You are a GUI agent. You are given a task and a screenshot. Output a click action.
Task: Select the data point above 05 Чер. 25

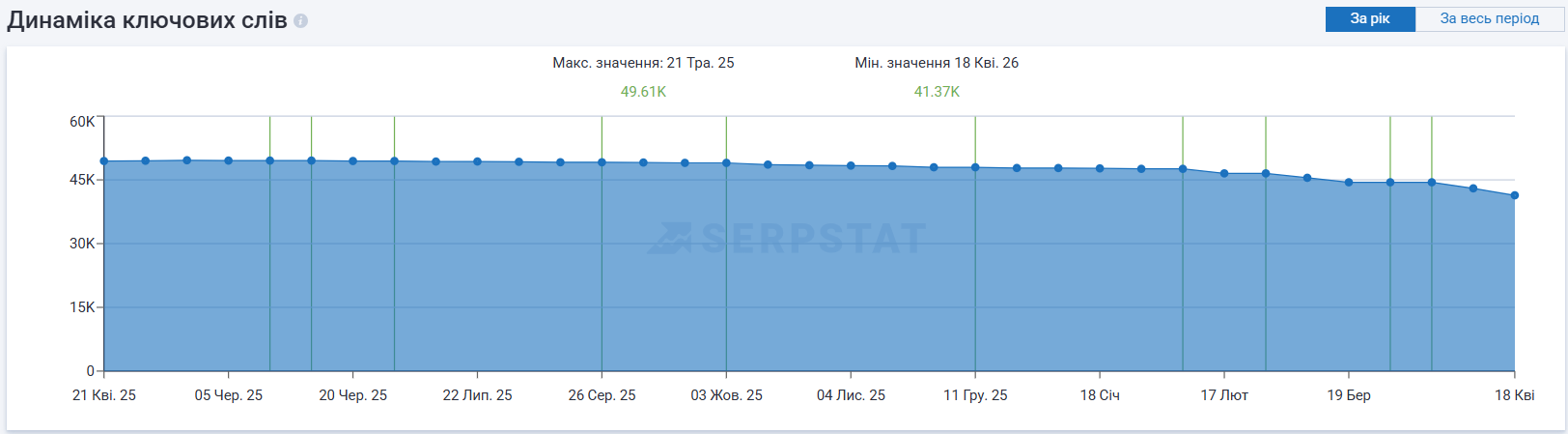[x=229, y=160]
